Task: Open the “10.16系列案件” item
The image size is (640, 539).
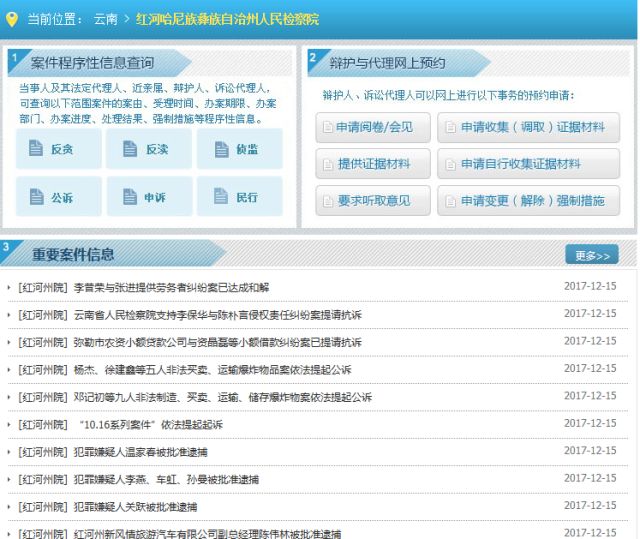Action: [x=151, y=425]
